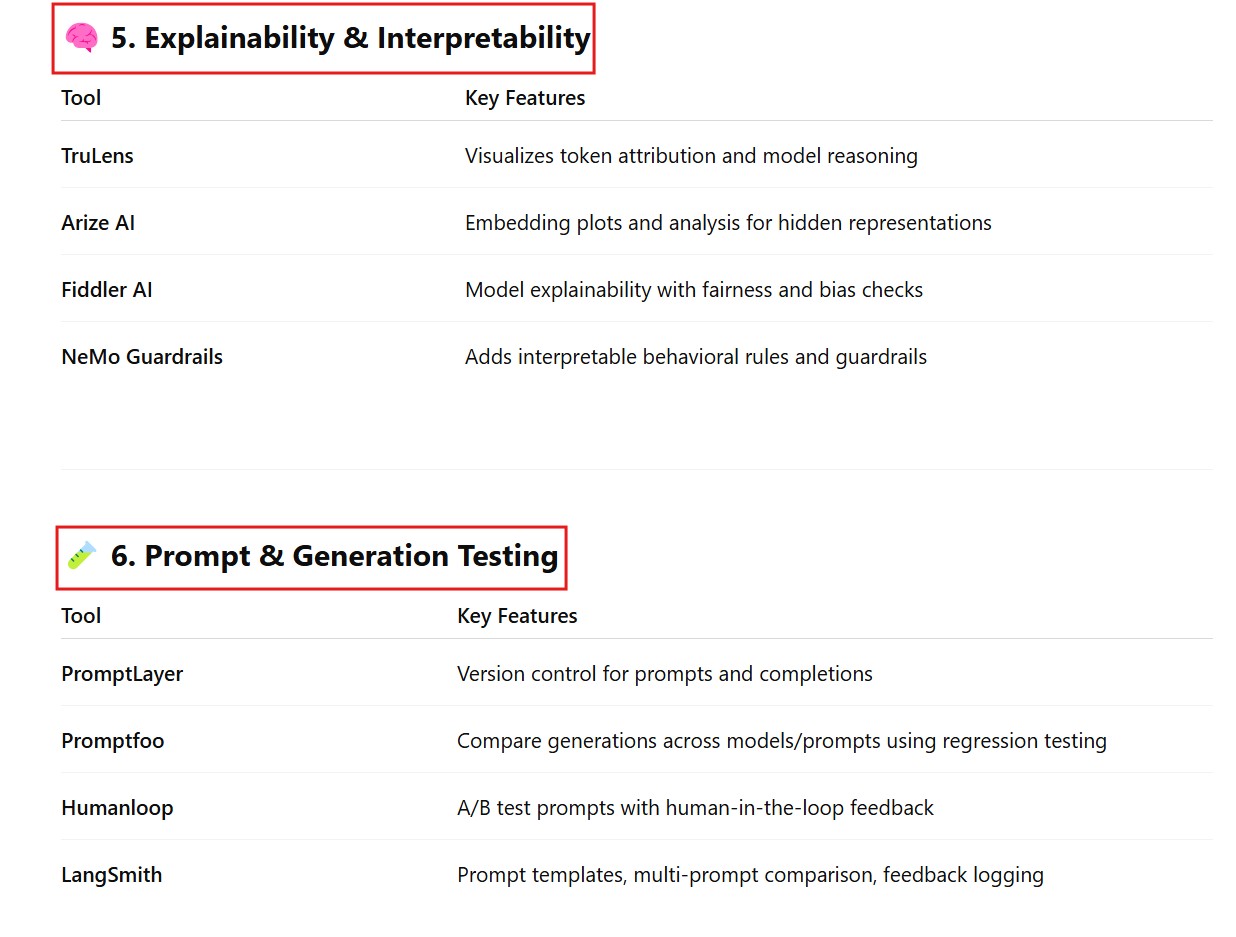Click the LangSmith tool name
Image resolution: width=1236 pixels, height=937 pixels.
pos(112,875)
